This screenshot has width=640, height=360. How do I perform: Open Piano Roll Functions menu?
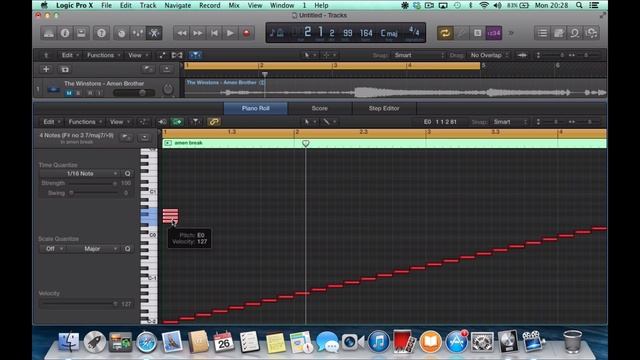point(85,122)
